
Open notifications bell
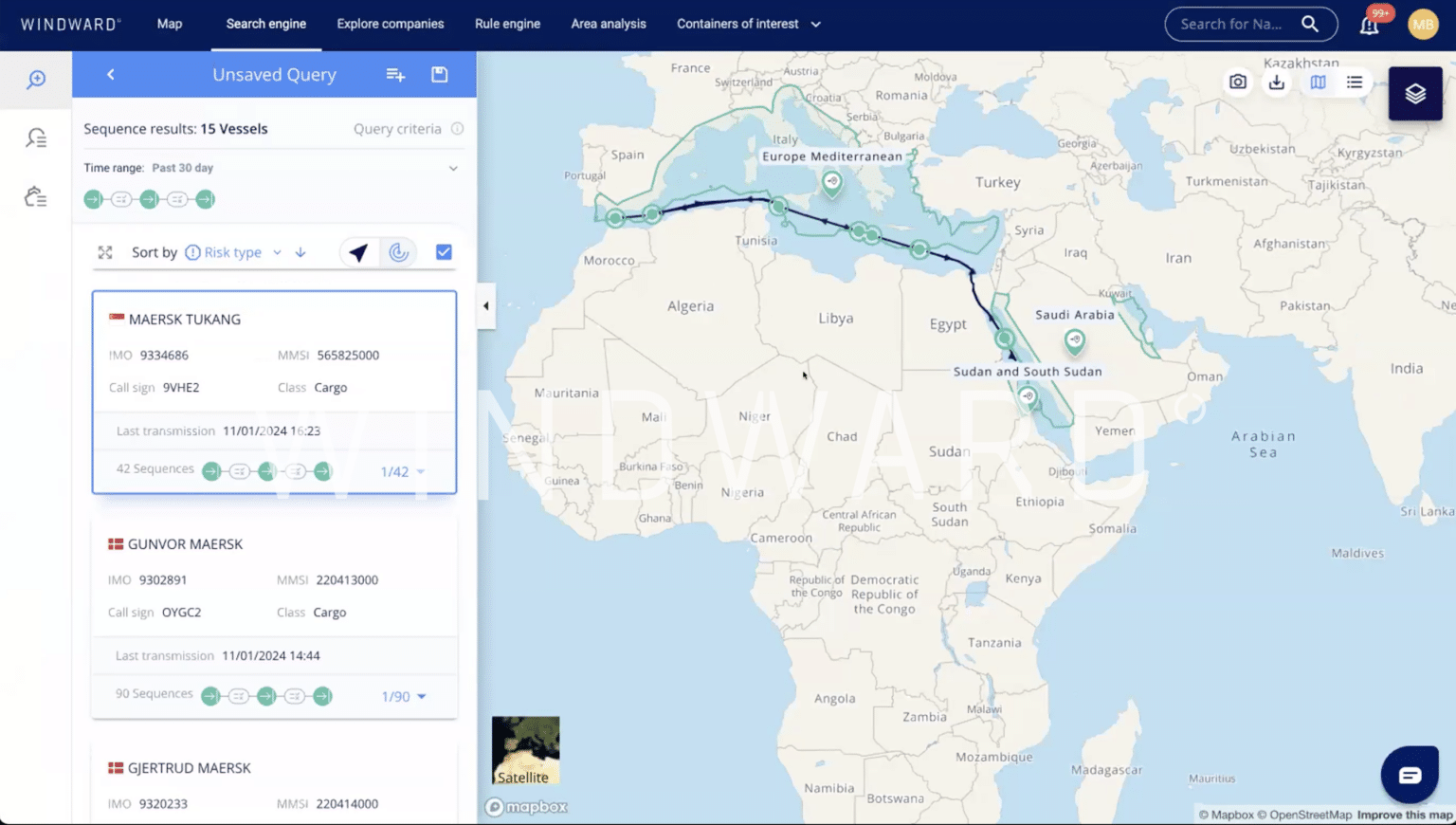1370,25
